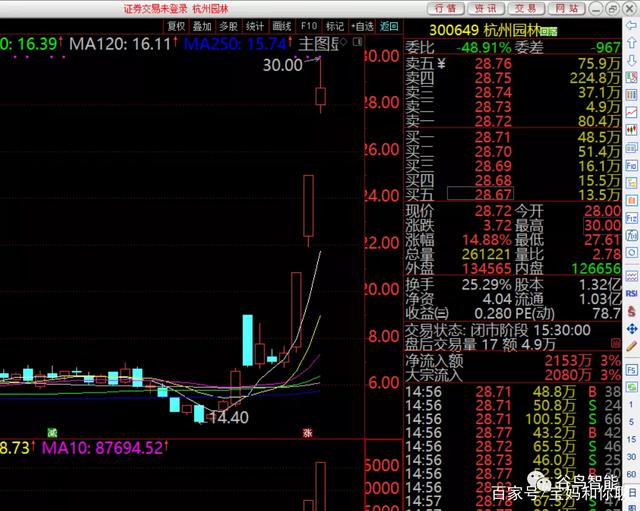The height and width of the screenshot is (511, 640).
Task: Click the red dollar sign icon
Action: 631,311
